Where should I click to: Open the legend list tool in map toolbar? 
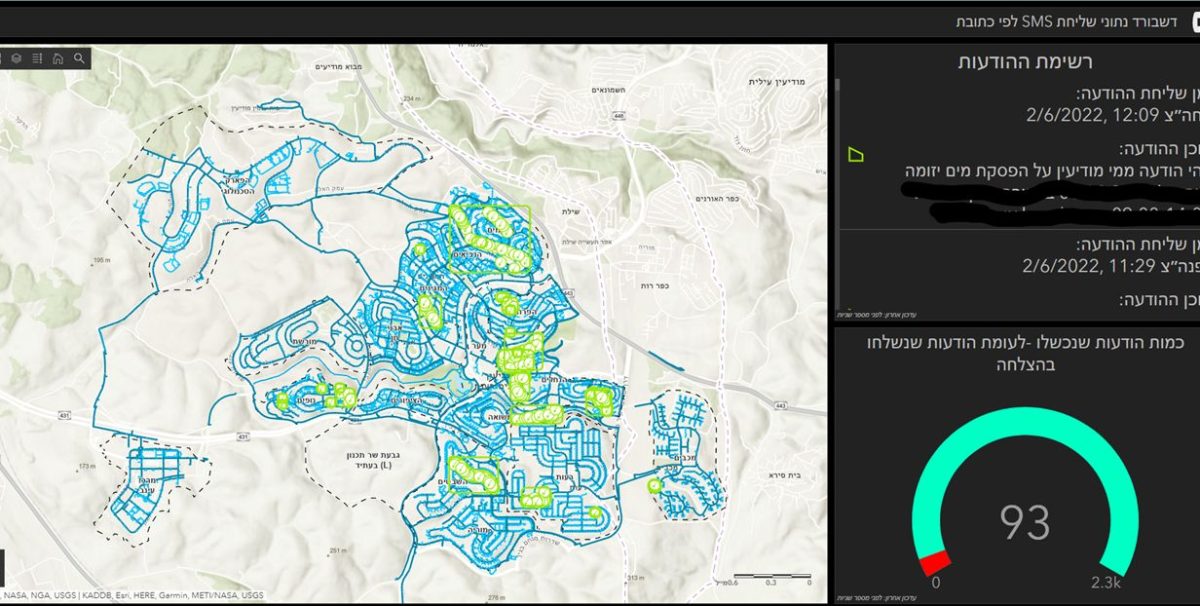click(x=36, y=59)
